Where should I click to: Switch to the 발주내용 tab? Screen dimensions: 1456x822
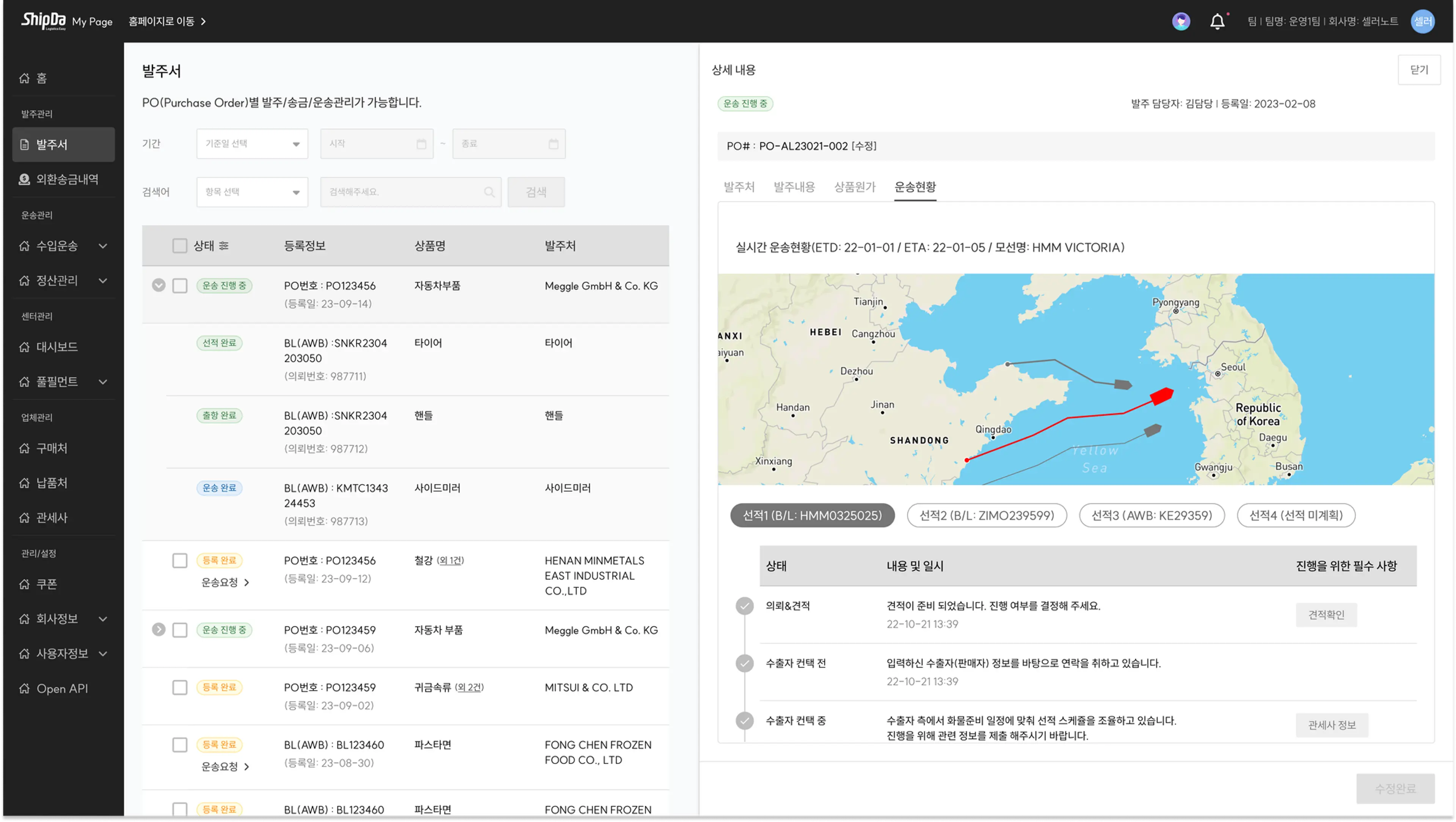click(794, 187)
